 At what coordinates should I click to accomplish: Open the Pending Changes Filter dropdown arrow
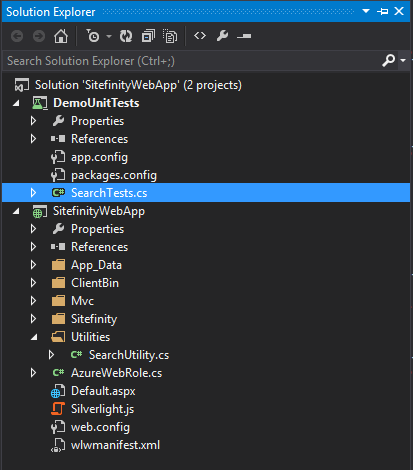109,36
